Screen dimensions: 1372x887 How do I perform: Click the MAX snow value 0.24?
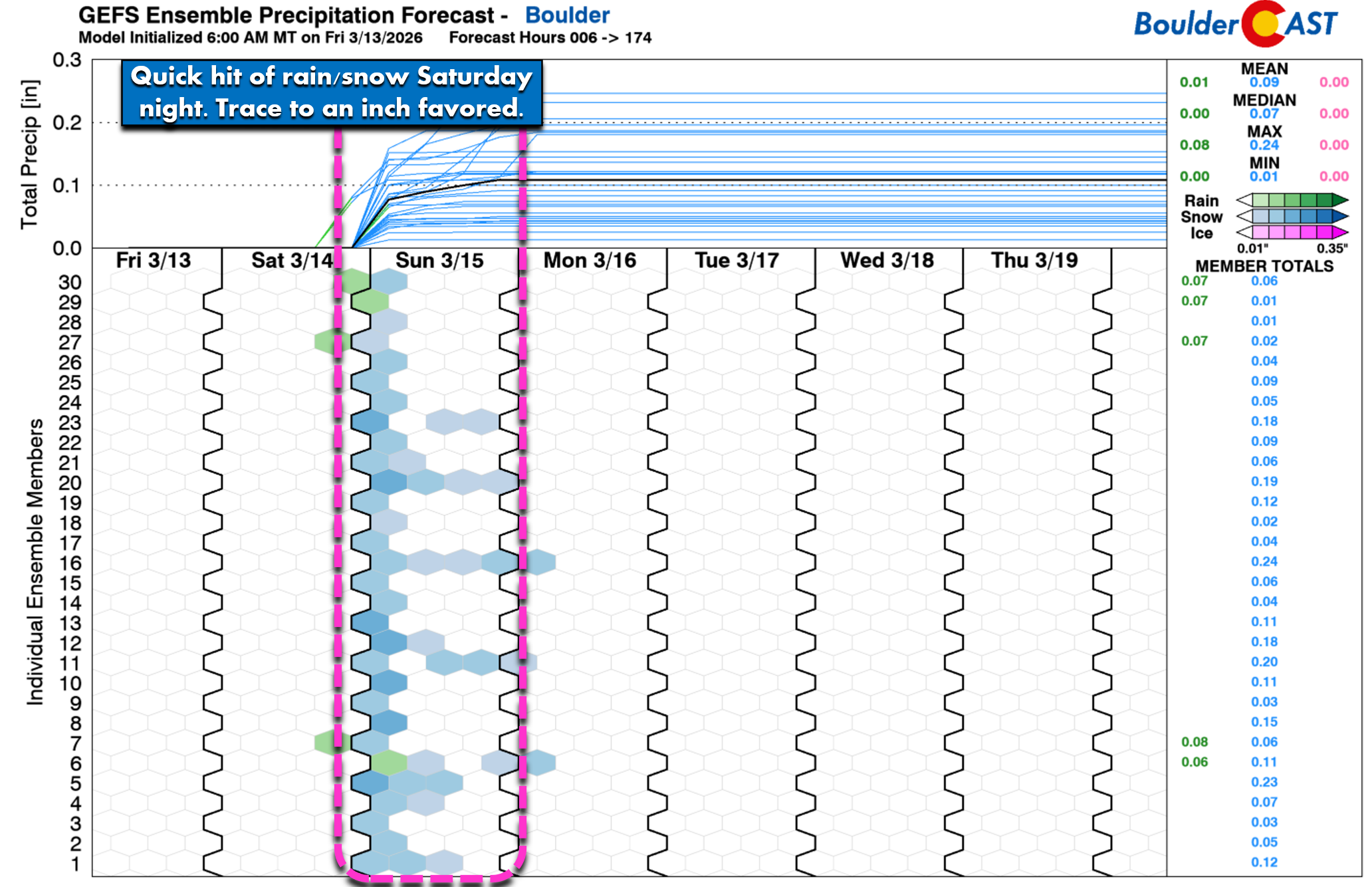coord(1264,145)
